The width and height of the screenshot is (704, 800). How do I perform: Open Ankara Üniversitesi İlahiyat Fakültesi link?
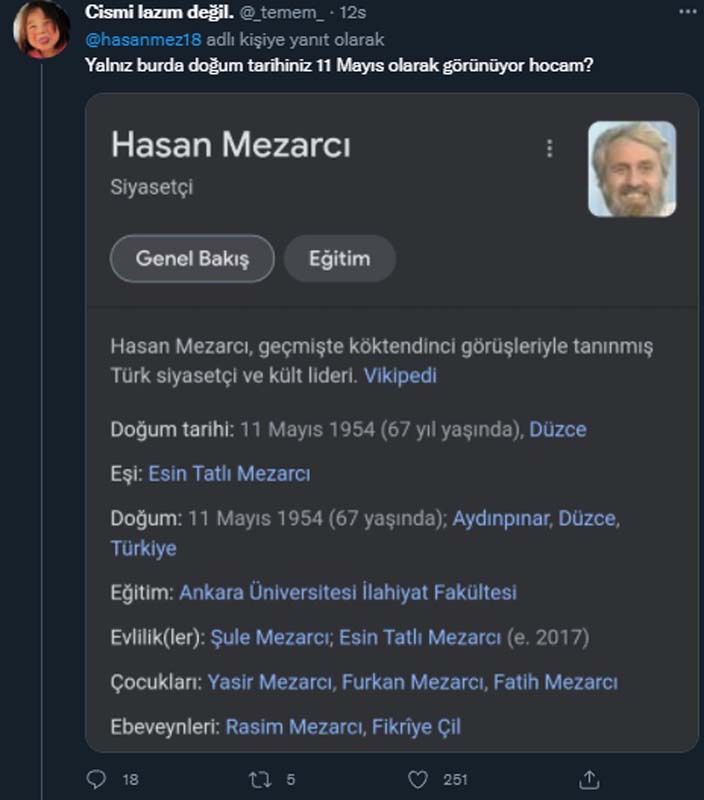click(349, 591)
